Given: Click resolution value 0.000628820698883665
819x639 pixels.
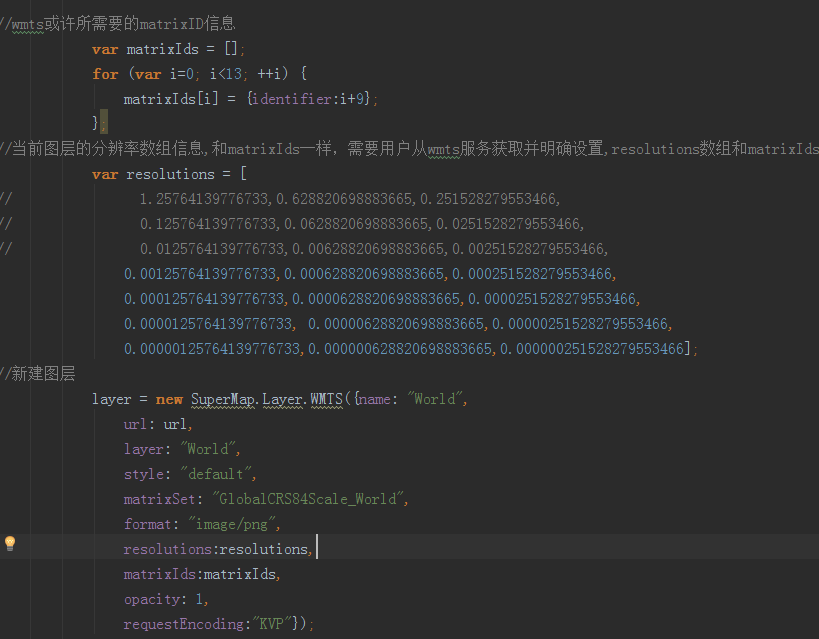Looking at the screenshot, I should pyautogui.click(x=364, y=274).
